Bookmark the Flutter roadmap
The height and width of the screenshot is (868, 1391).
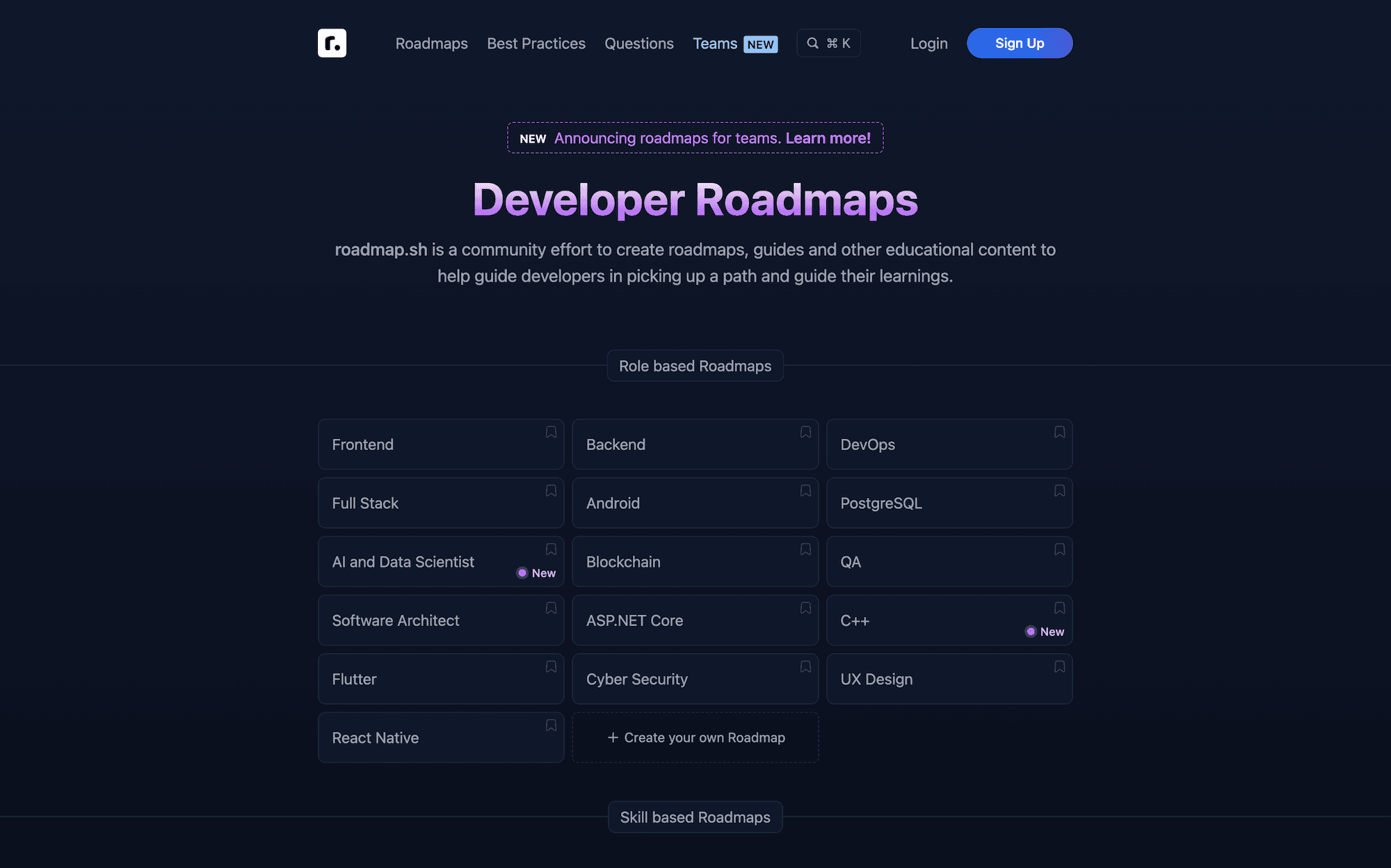551,666
